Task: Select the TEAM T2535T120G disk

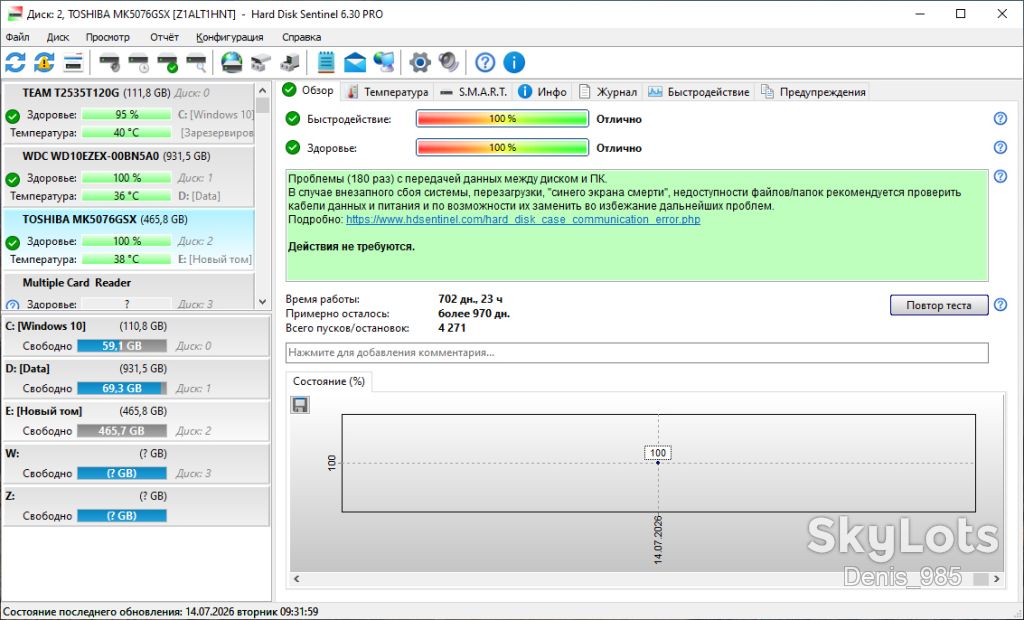Action: [x=129, y=112]
